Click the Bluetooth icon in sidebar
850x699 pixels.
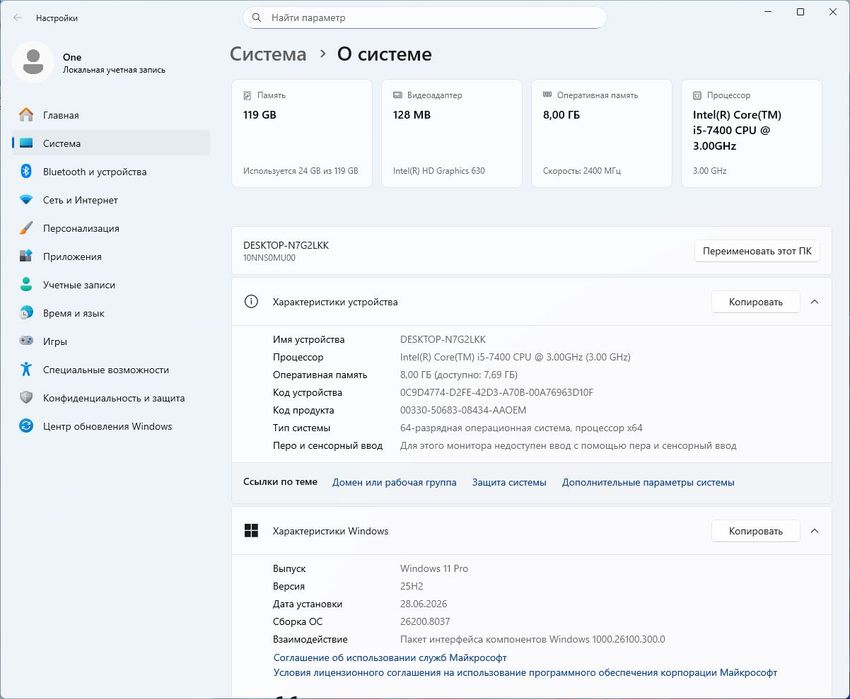[26, 171]
